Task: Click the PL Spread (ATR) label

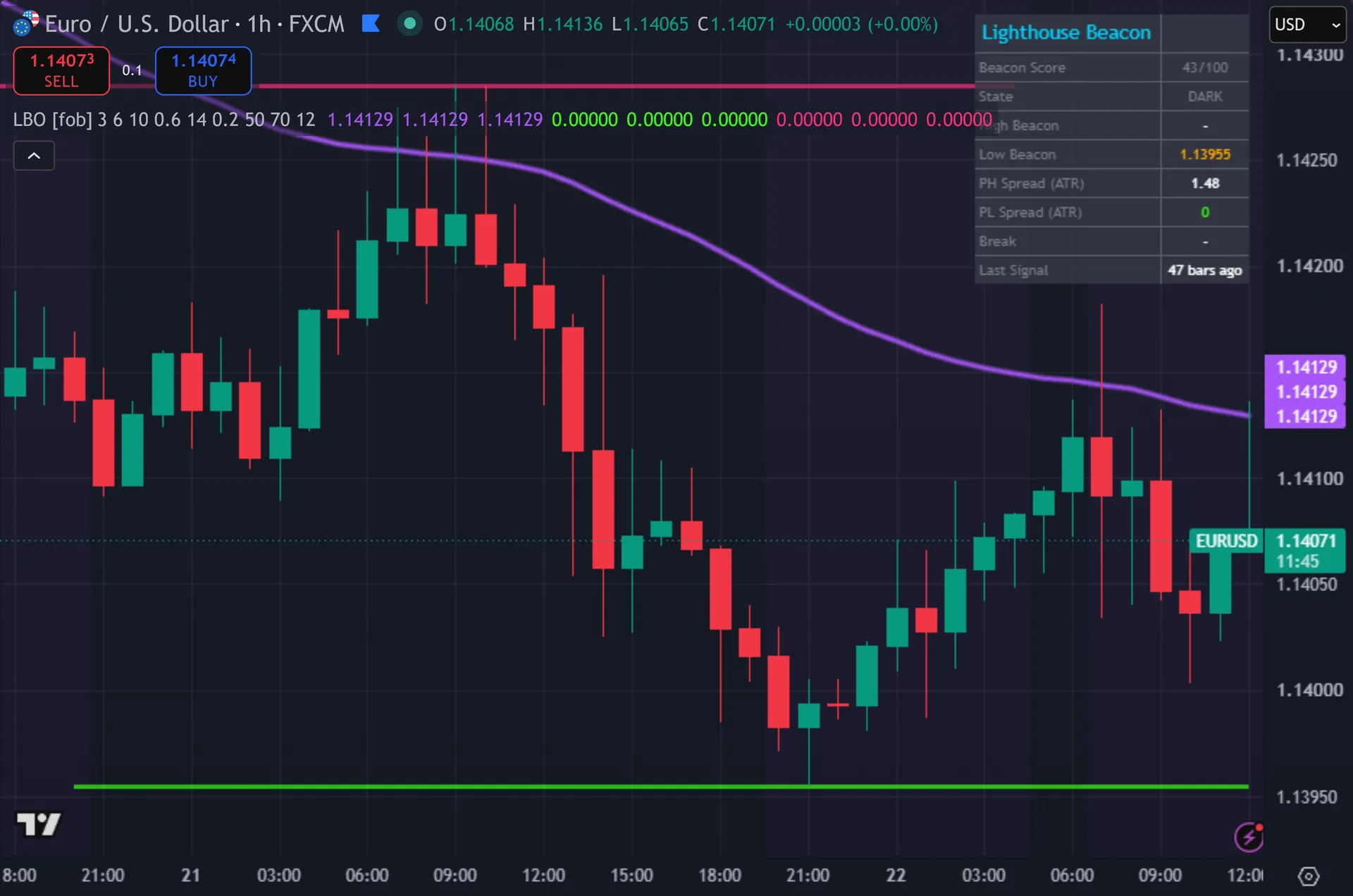Action: point(1030,212)
